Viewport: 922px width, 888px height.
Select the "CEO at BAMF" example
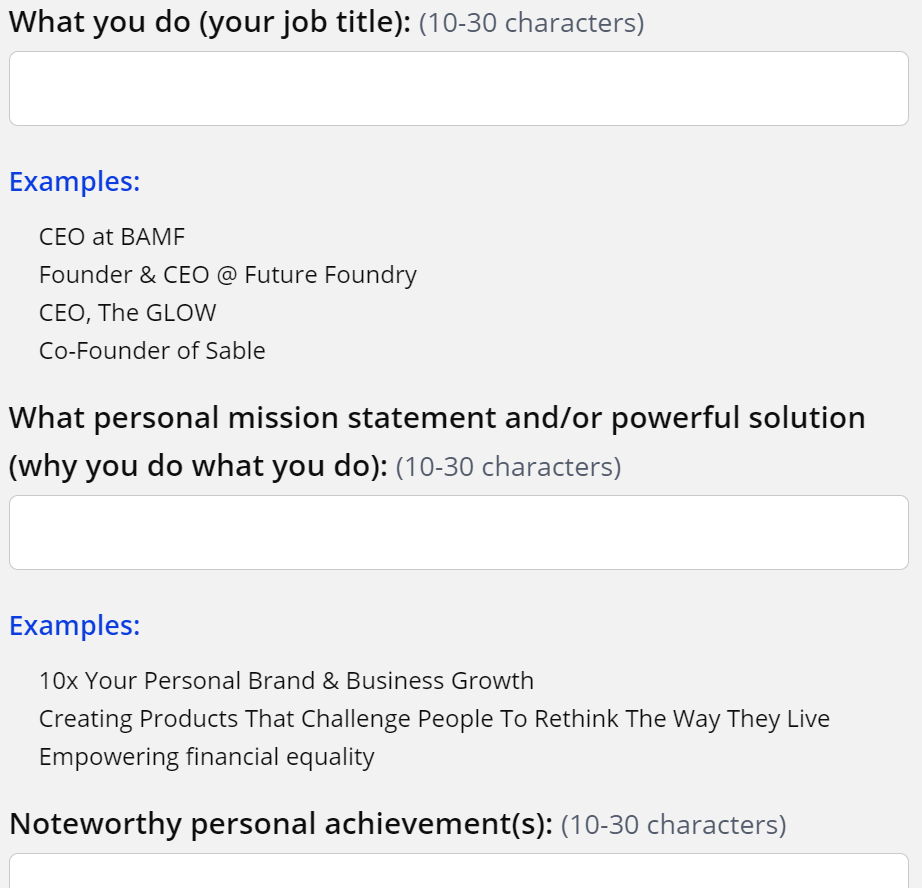click(112, 237)
